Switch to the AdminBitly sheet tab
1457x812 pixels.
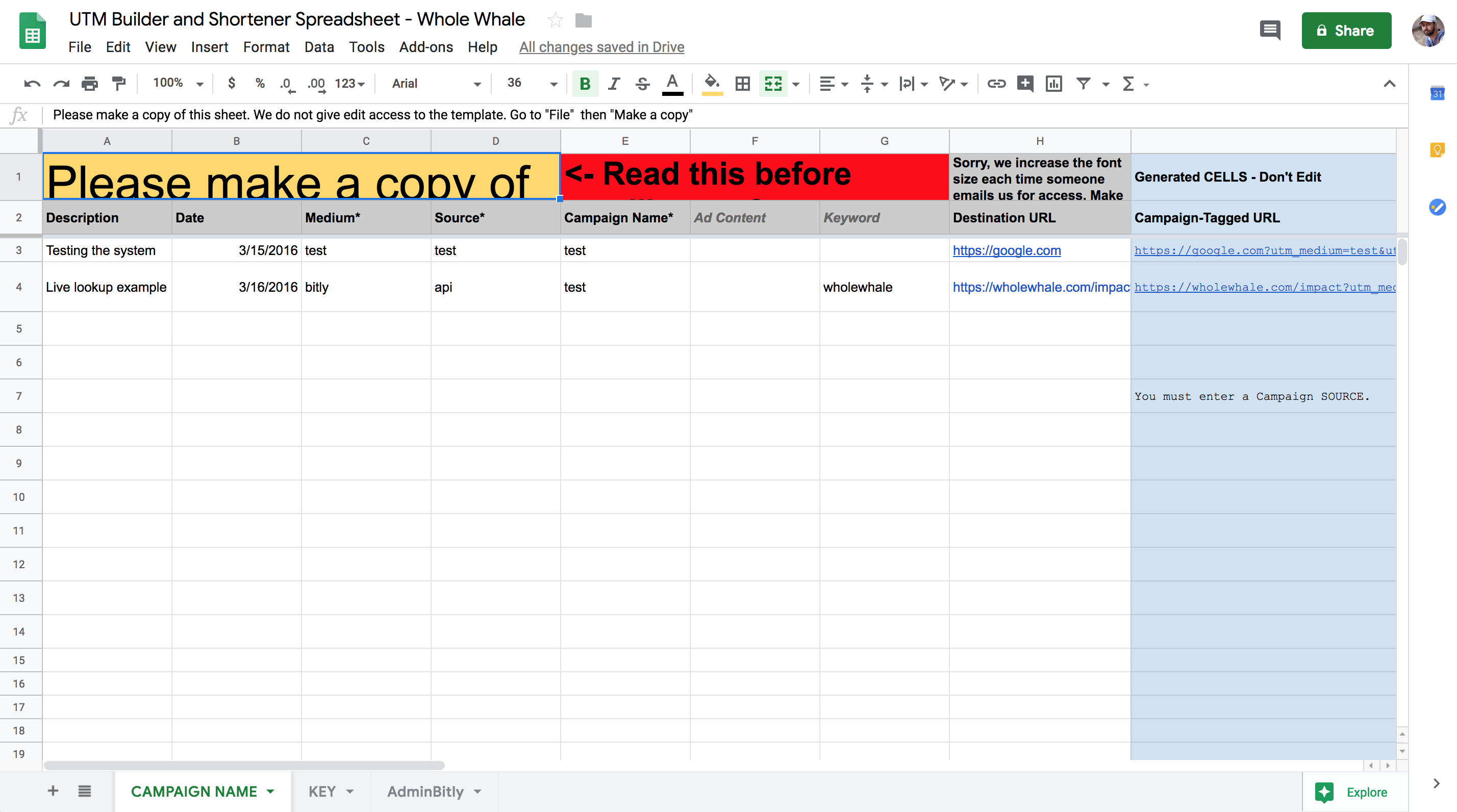pyautogui.click(x=425, y=791)
